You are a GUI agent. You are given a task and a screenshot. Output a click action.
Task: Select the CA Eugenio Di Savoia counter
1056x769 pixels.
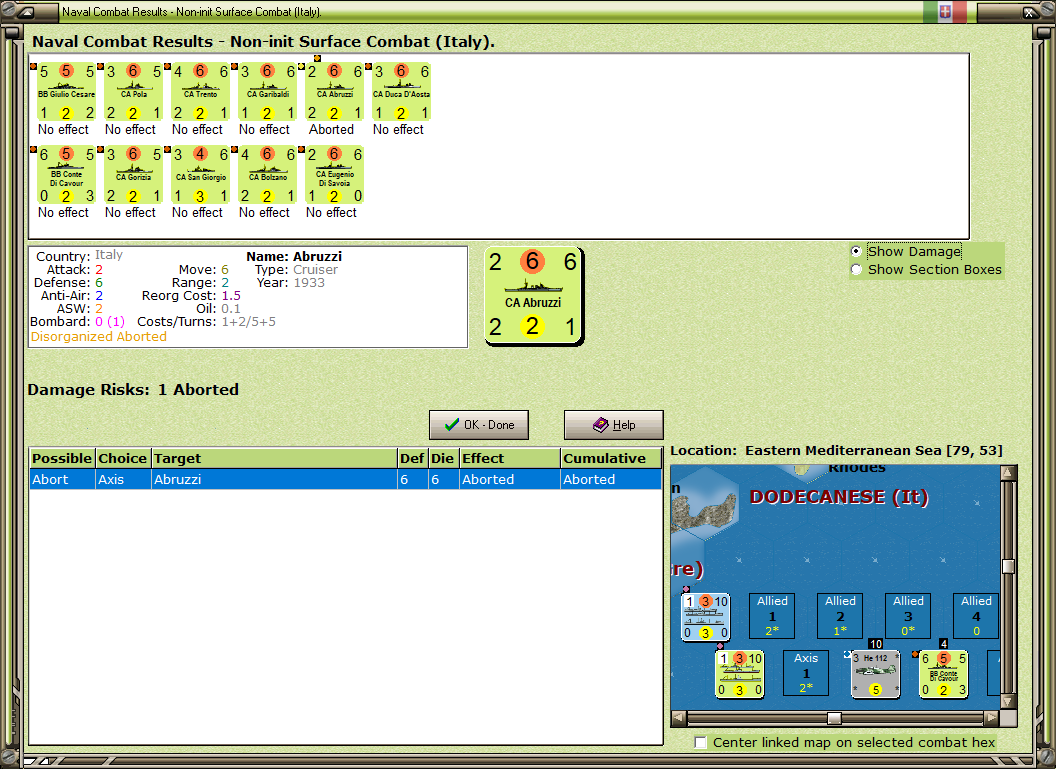pos(334,175)
